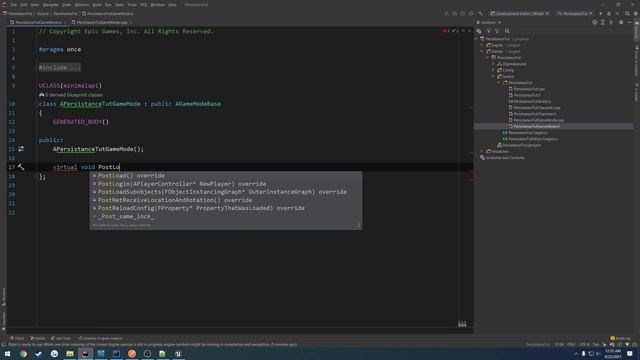Click the Build hammer icon in toolbar
This screenshot has width=640, height=360.
[x=480, y=13]
